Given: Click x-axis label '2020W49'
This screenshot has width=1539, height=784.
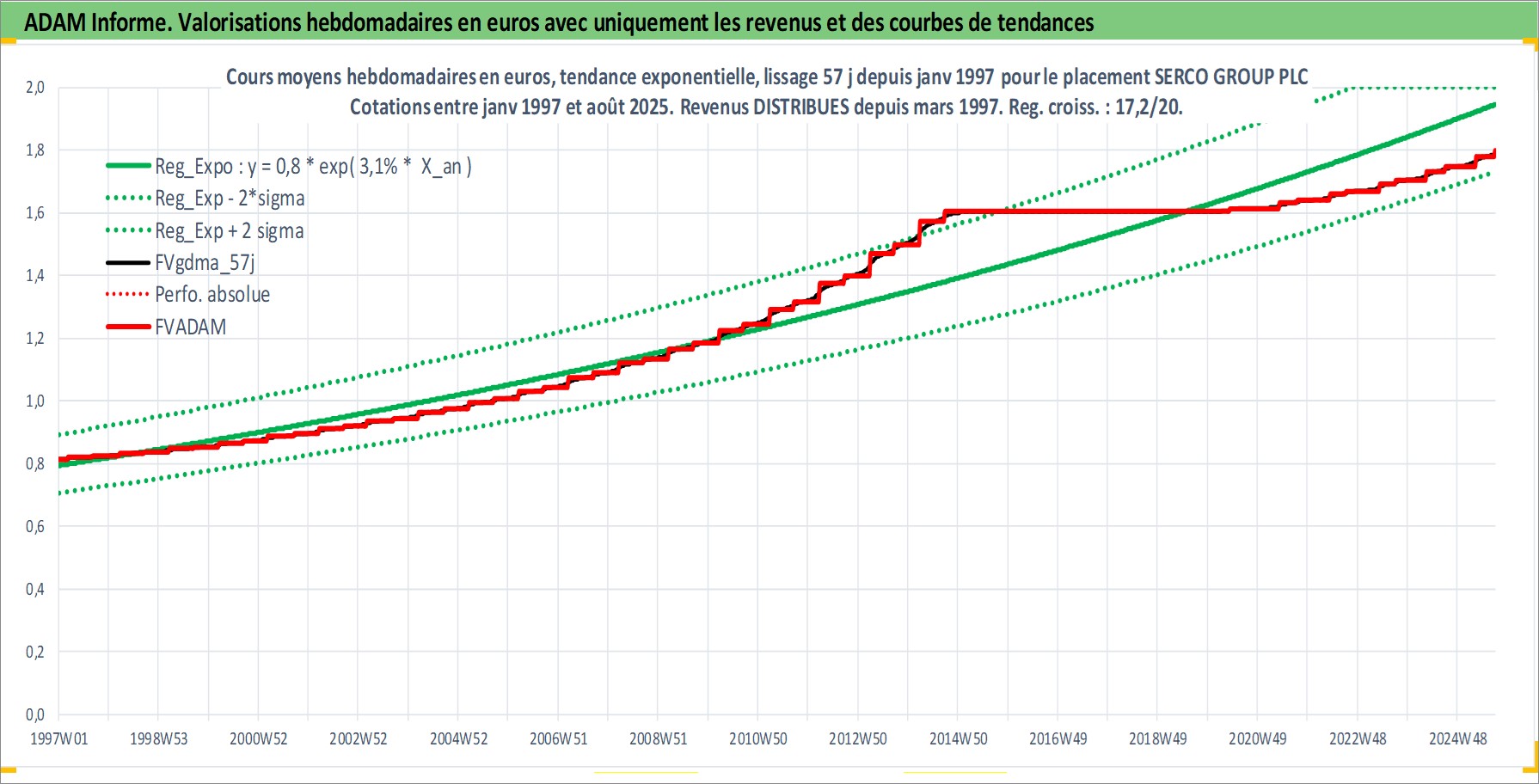Looking at the screenshot, I should tap(1257, 738).
